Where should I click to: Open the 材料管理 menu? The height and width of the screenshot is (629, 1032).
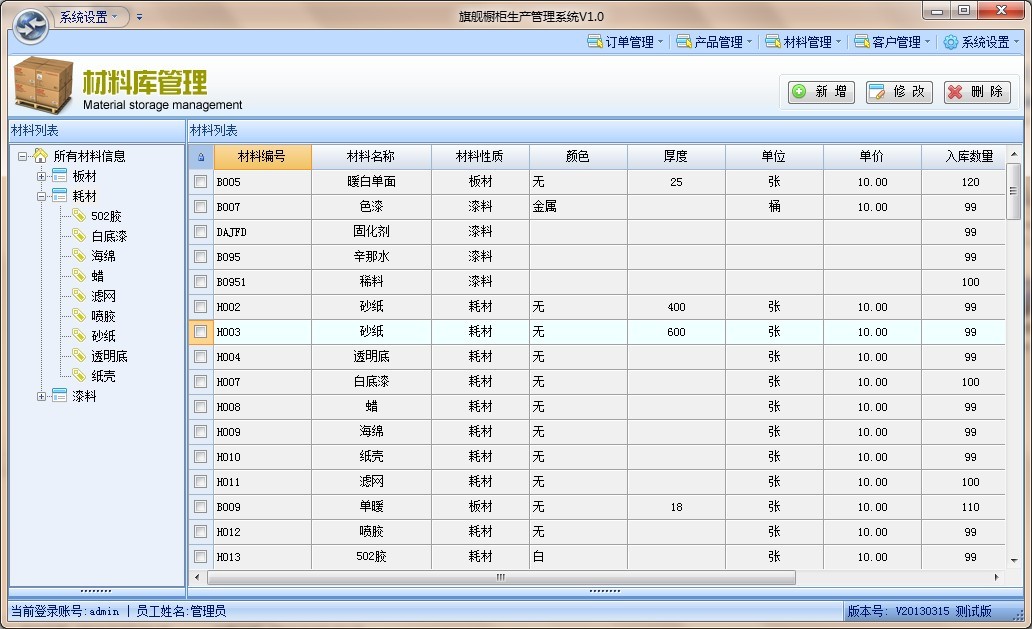(803, 42)
